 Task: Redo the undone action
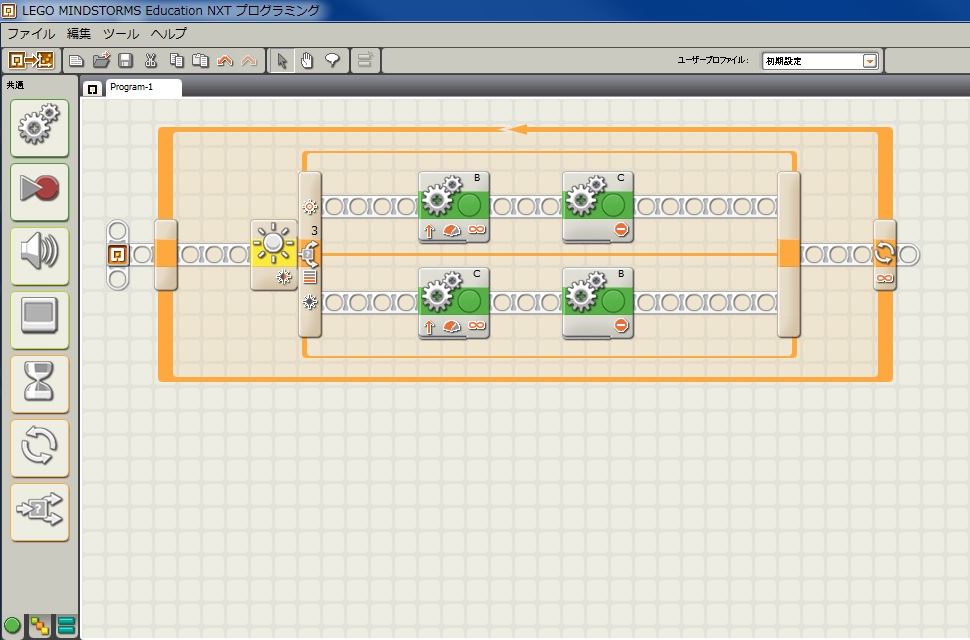pyautogui.click(x=249, y=61)
